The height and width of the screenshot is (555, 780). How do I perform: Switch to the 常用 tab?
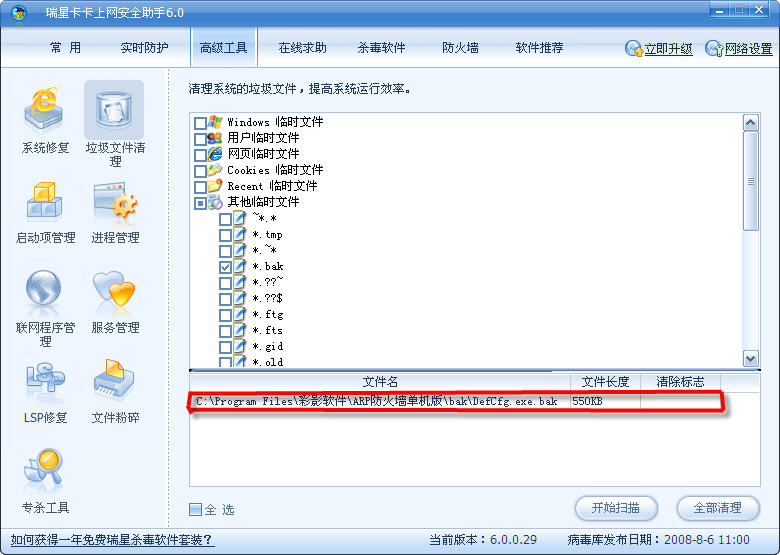(x=65, y=48)
